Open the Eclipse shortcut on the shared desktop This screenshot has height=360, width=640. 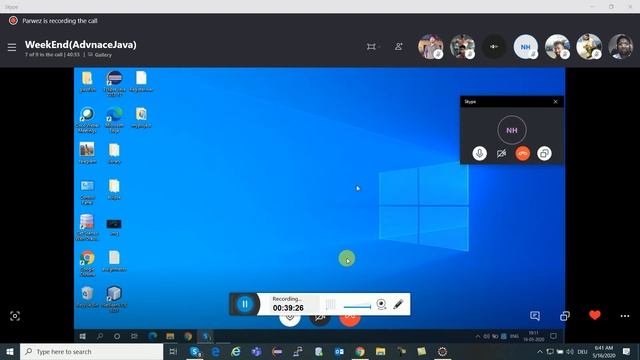click(114, 84)
